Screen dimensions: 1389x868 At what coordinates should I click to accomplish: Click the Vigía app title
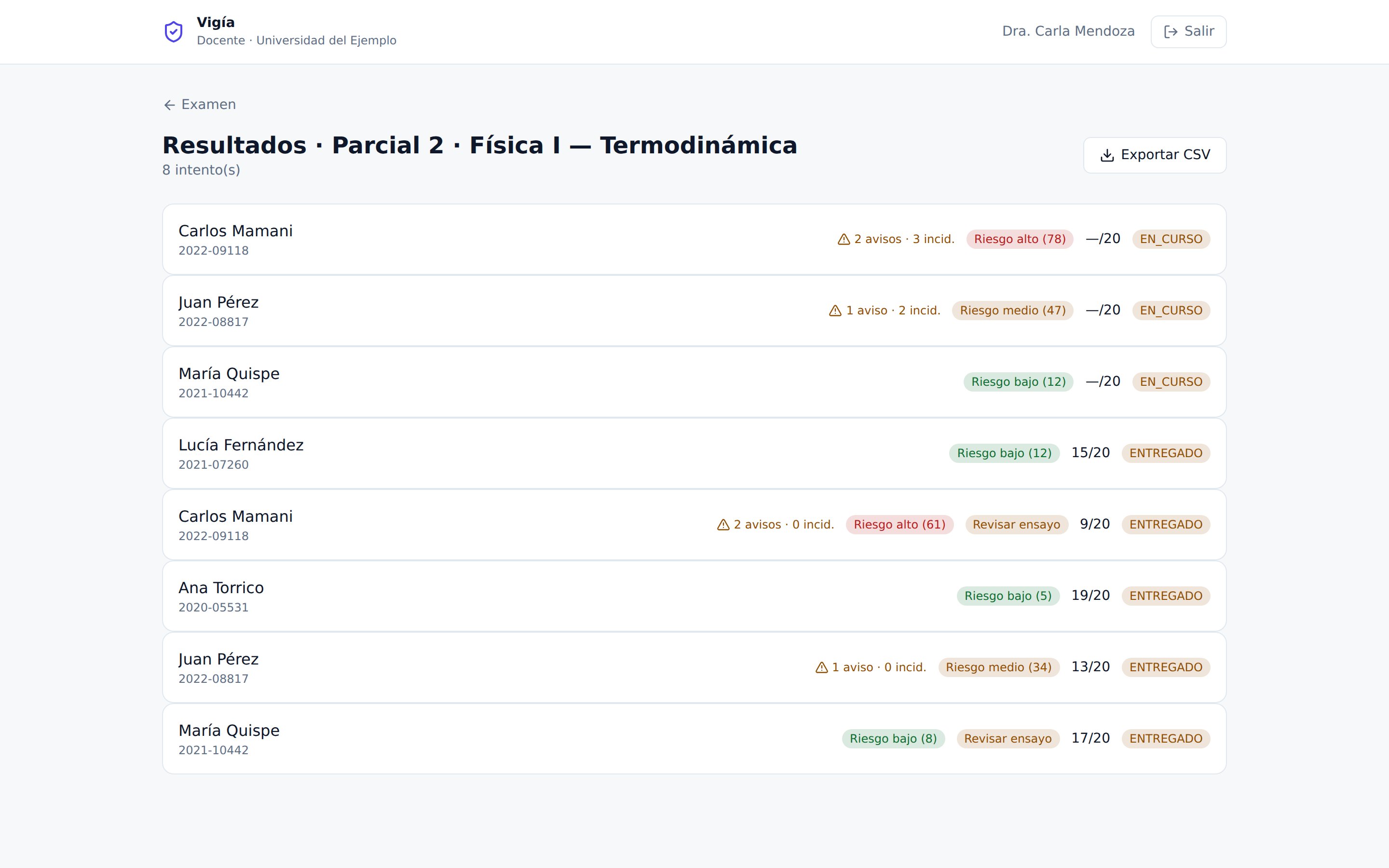(x=216, y=22)
